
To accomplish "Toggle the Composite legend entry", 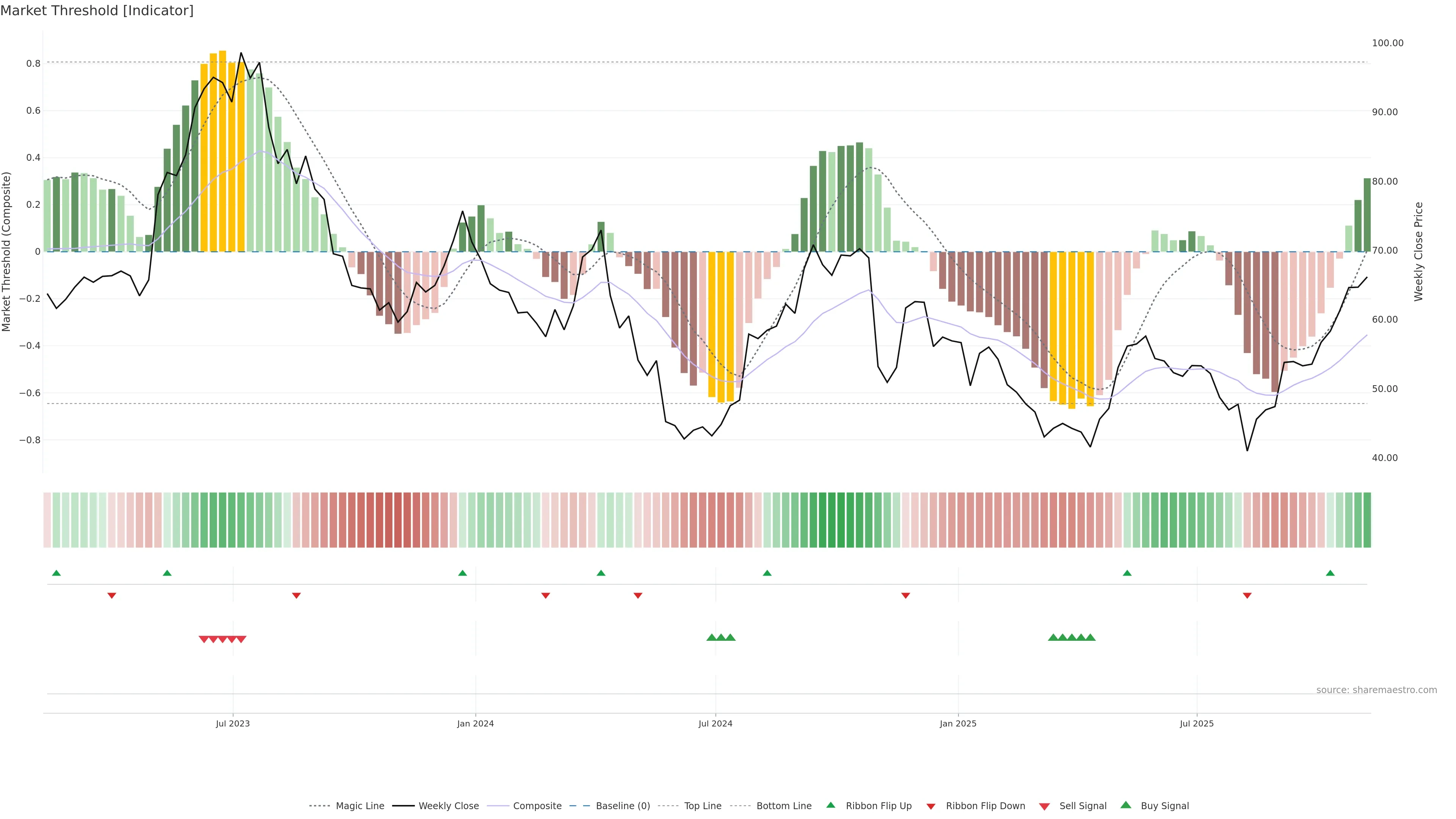I will pyautogui.click(x=537, y=806).
